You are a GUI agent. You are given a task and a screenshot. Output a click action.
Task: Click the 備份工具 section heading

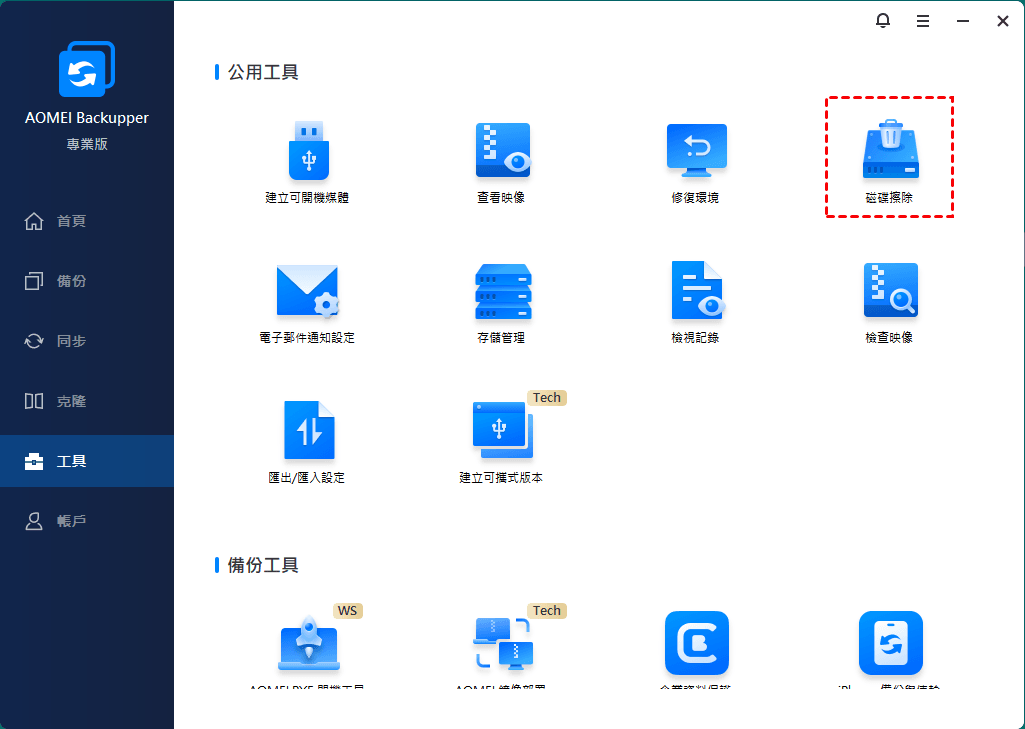point(263,565)
